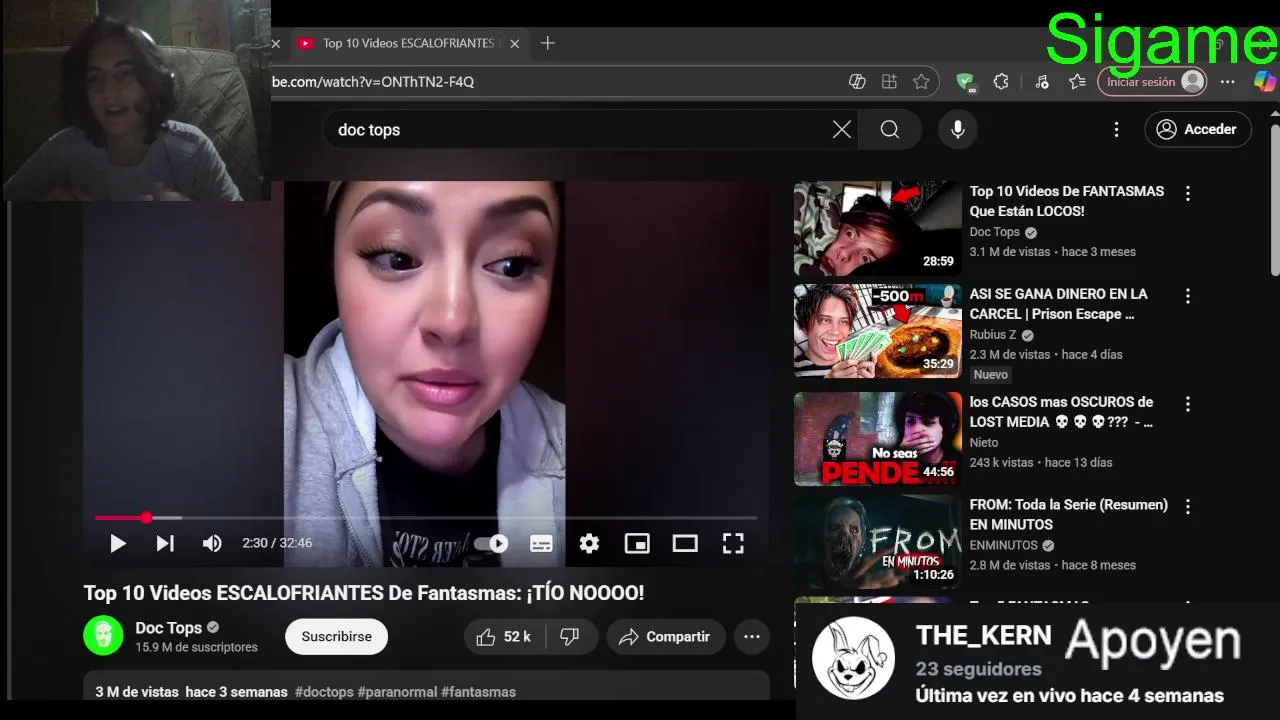Click the #fantasmas hashtag
Image resolution: width=1280 pixels, height=720 pixels.
(478, 692)
